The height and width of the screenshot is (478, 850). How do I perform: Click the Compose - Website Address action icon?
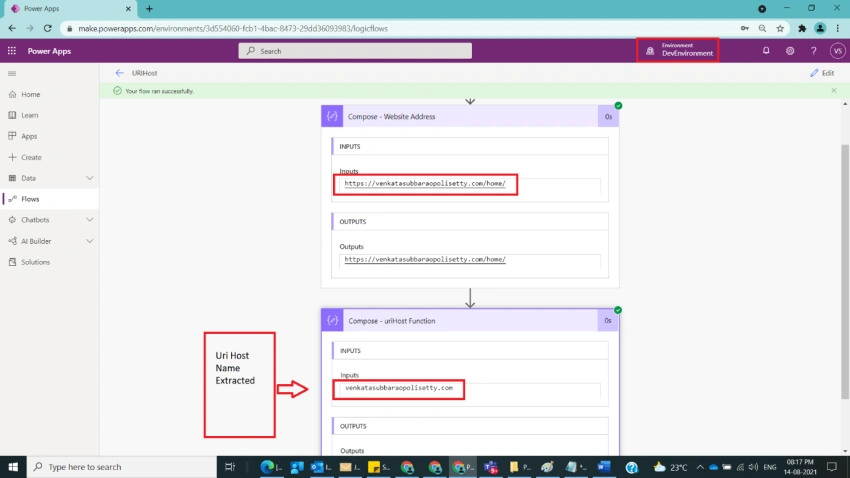(332, 117)
